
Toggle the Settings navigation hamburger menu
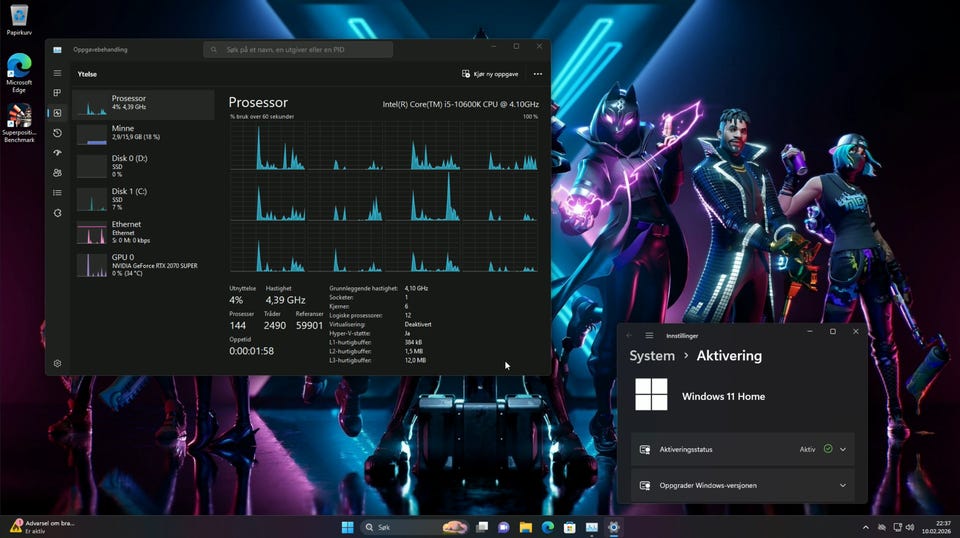[649, 336]
